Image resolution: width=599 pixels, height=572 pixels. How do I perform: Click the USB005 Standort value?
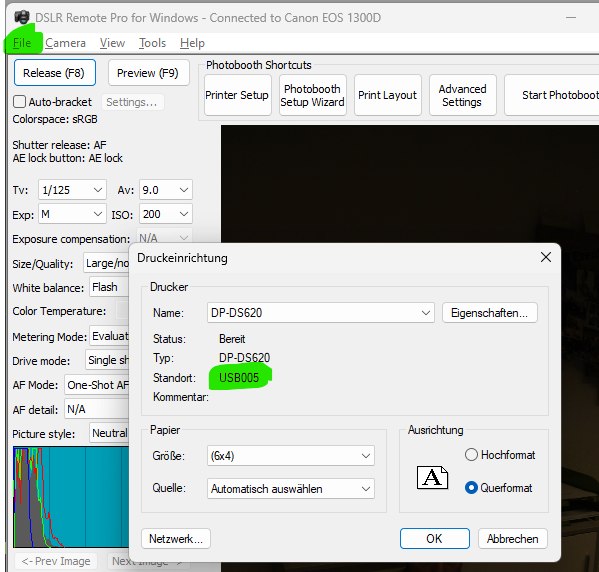tap(239, 378)
